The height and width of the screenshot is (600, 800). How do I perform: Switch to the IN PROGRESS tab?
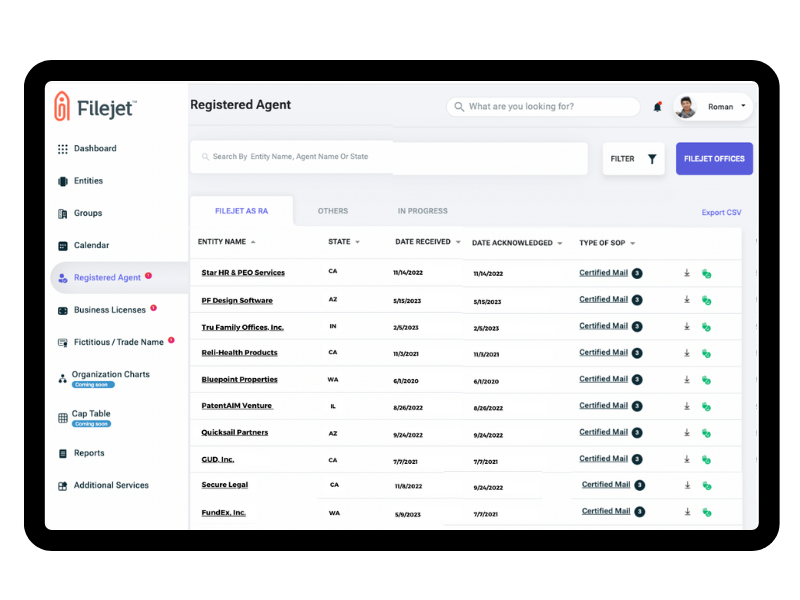coord(422,211)
